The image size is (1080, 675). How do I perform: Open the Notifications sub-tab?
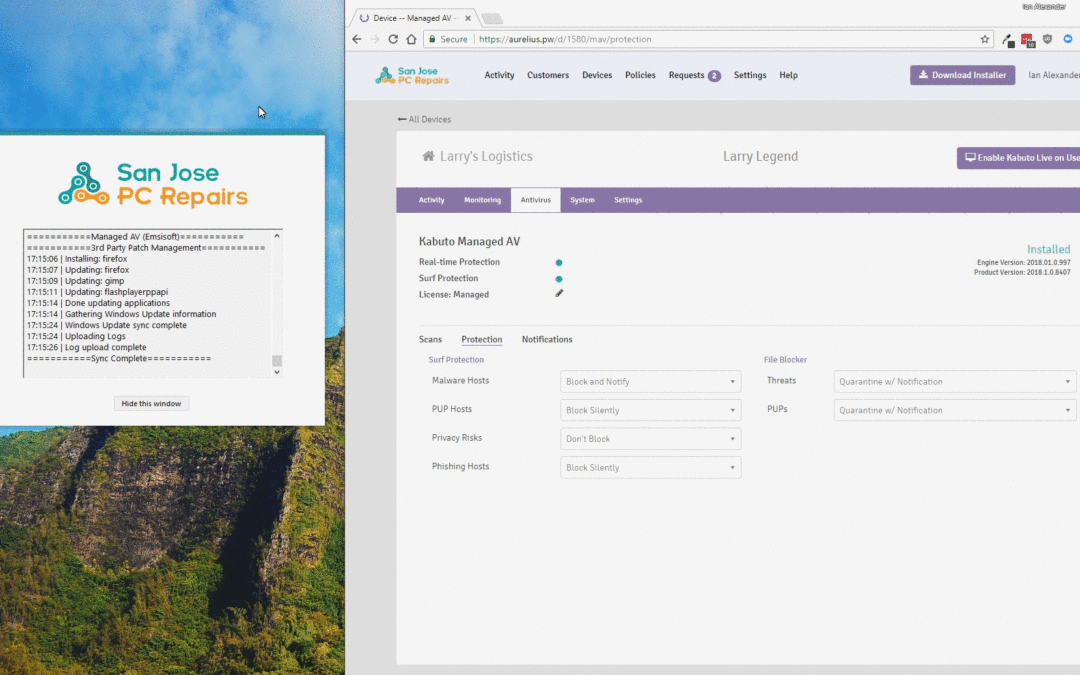click(547, 340)
